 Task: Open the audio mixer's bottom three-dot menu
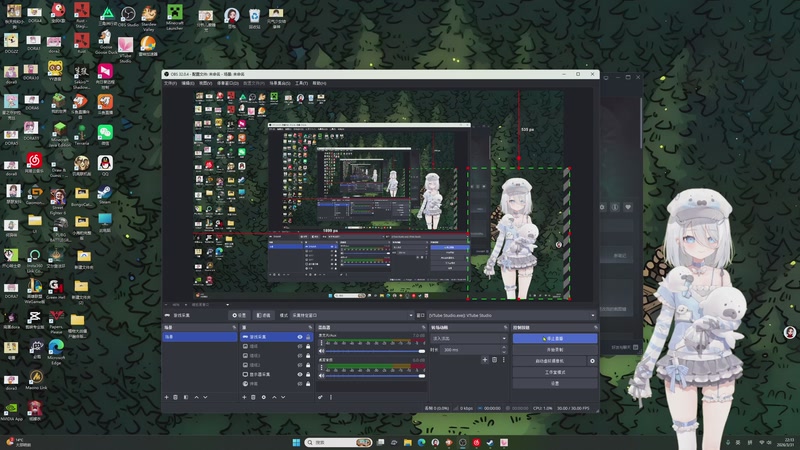click(x=331, y=397)
